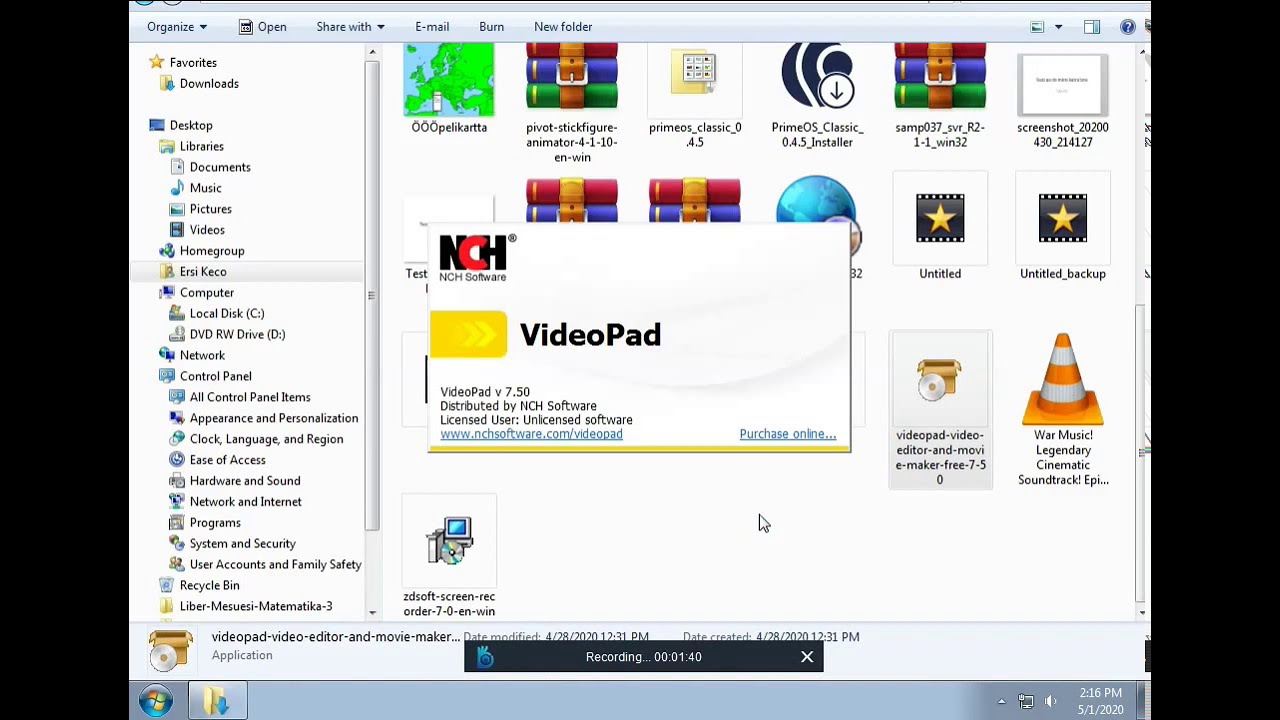1280x720 pixels.
Task: Select Desktop in navigation pane
Action: [x=191, y=125]
